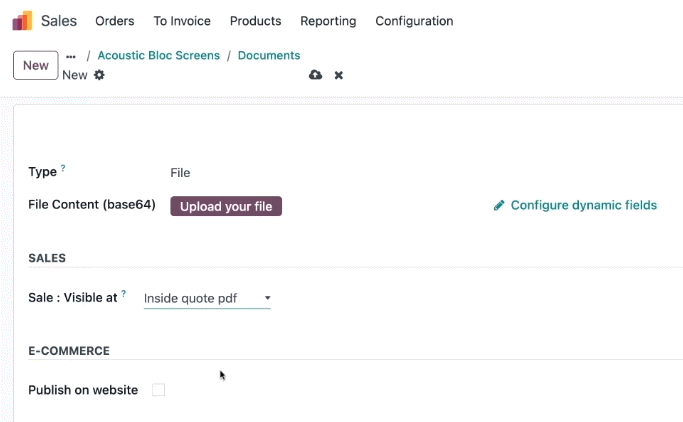Screen dimensions: 683x422
Task: Click the breadcrumb ellipsis icon
Action: (71, 57)
